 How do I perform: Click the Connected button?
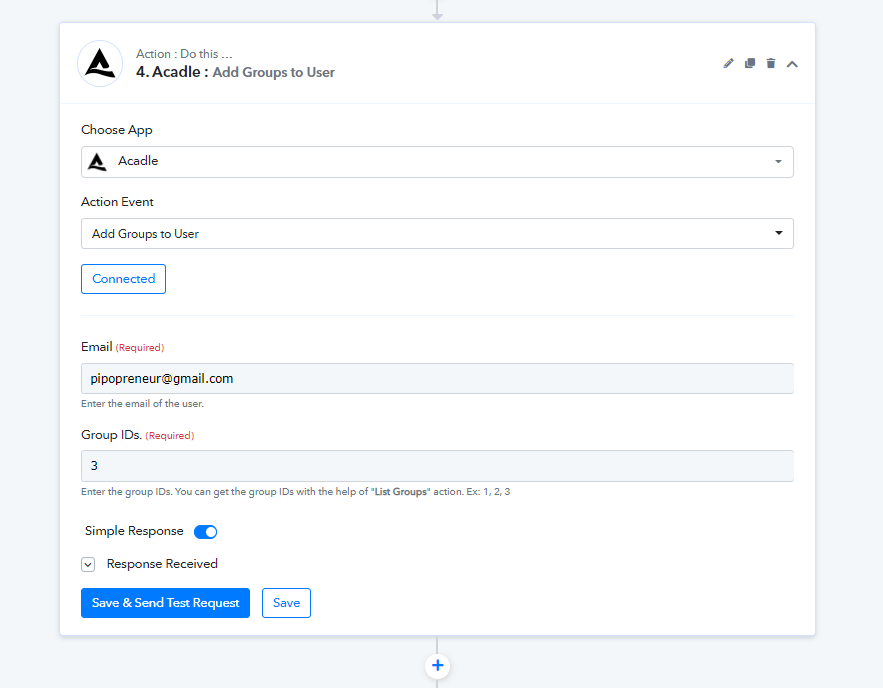pos(123,279)
